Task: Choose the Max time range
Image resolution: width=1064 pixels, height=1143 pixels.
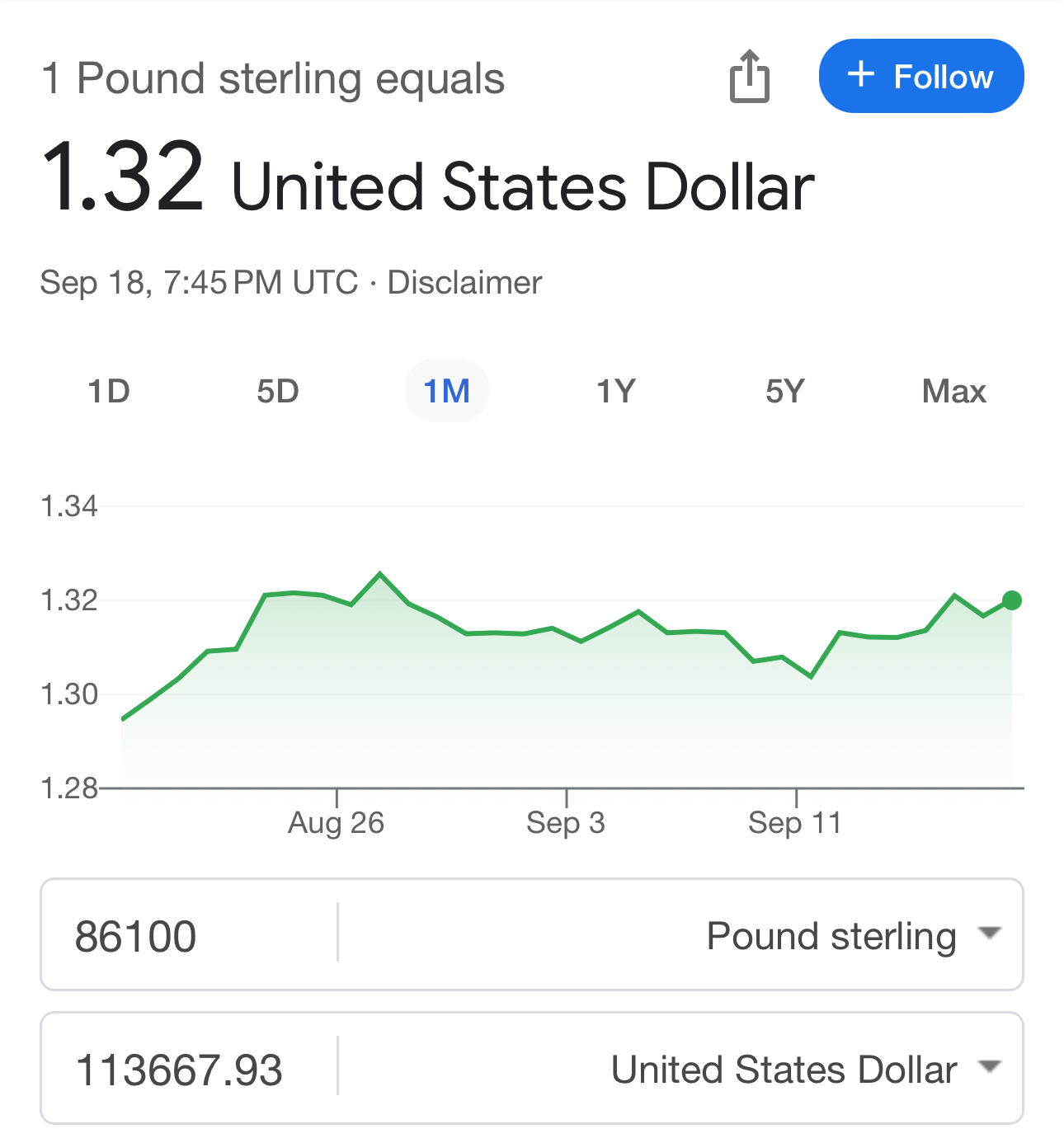Action: tap(953, 391)
